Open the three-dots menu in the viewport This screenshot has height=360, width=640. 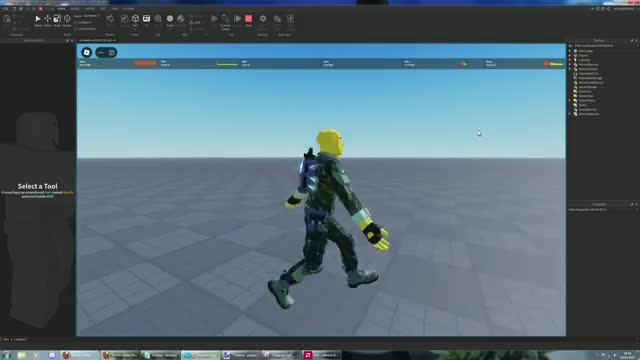101,52
